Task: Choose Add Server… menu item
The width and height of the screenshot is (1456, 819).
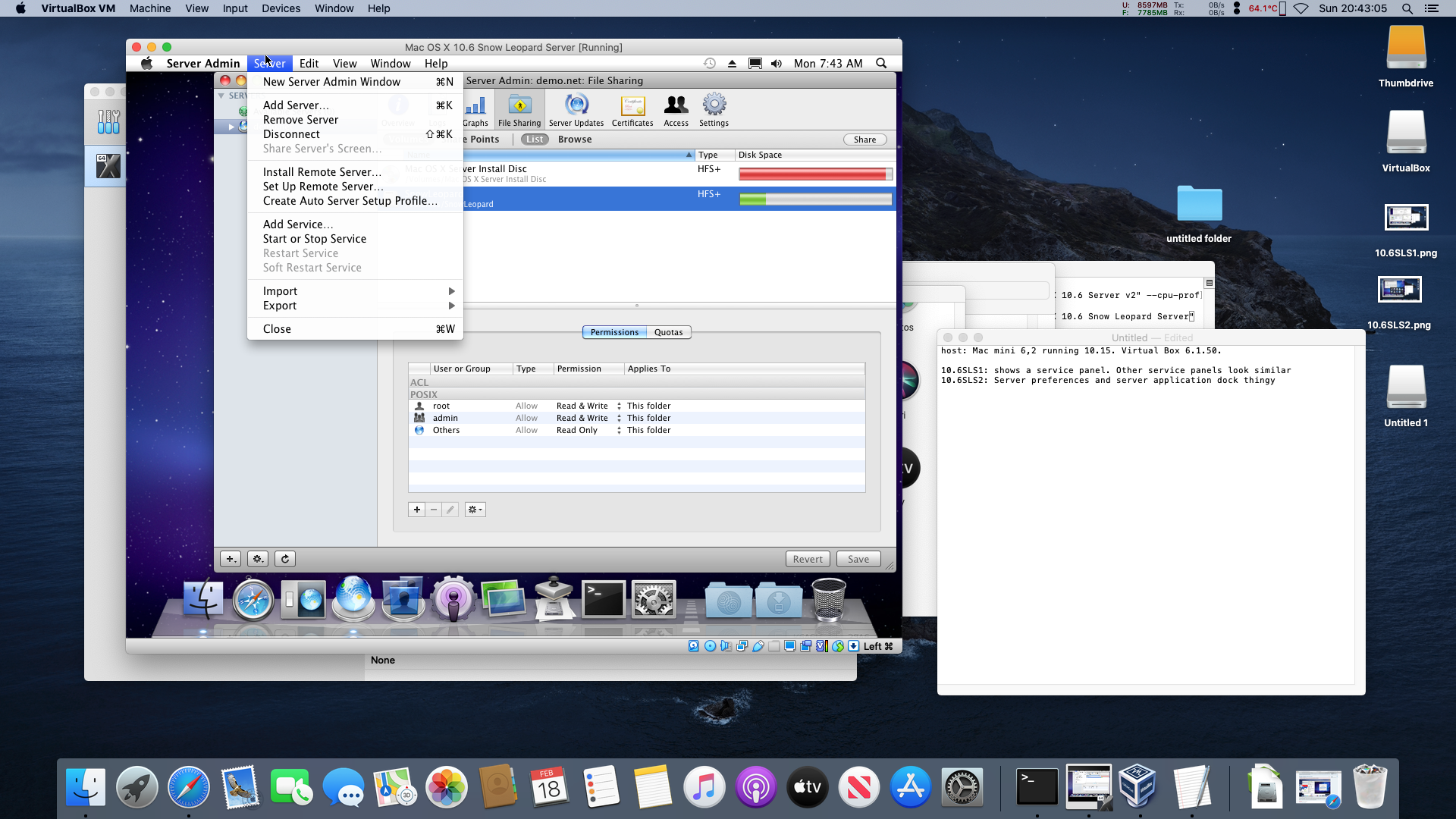Action: 355,105
